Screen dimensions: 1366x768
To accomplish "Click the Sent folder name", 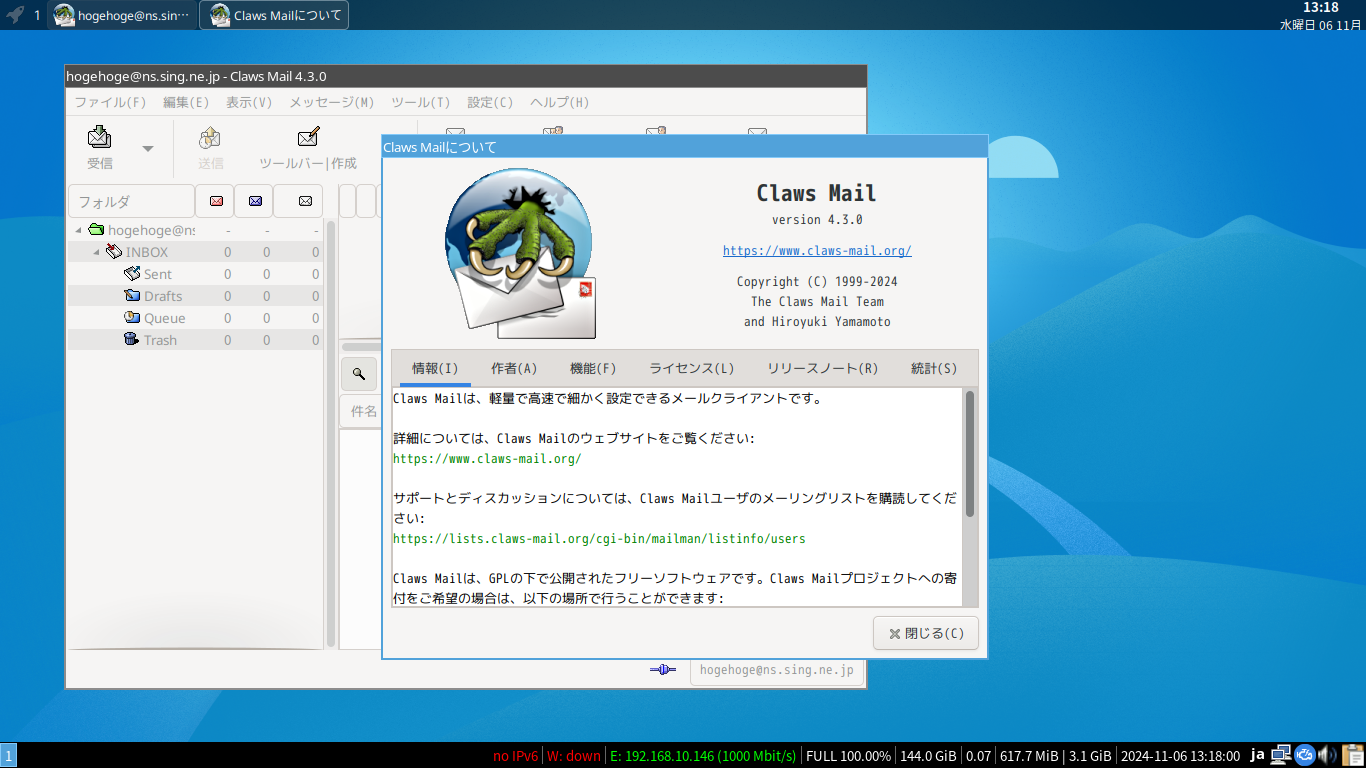I will click(x=158, y=274).
